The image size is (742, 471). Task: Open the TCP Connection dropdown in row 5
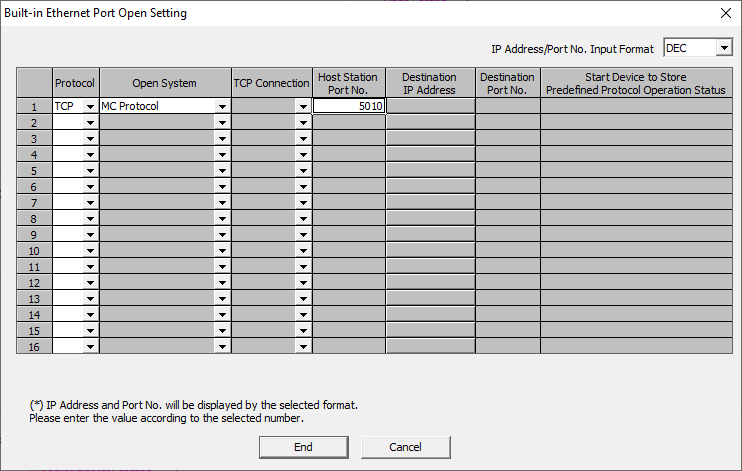(303, 170)
